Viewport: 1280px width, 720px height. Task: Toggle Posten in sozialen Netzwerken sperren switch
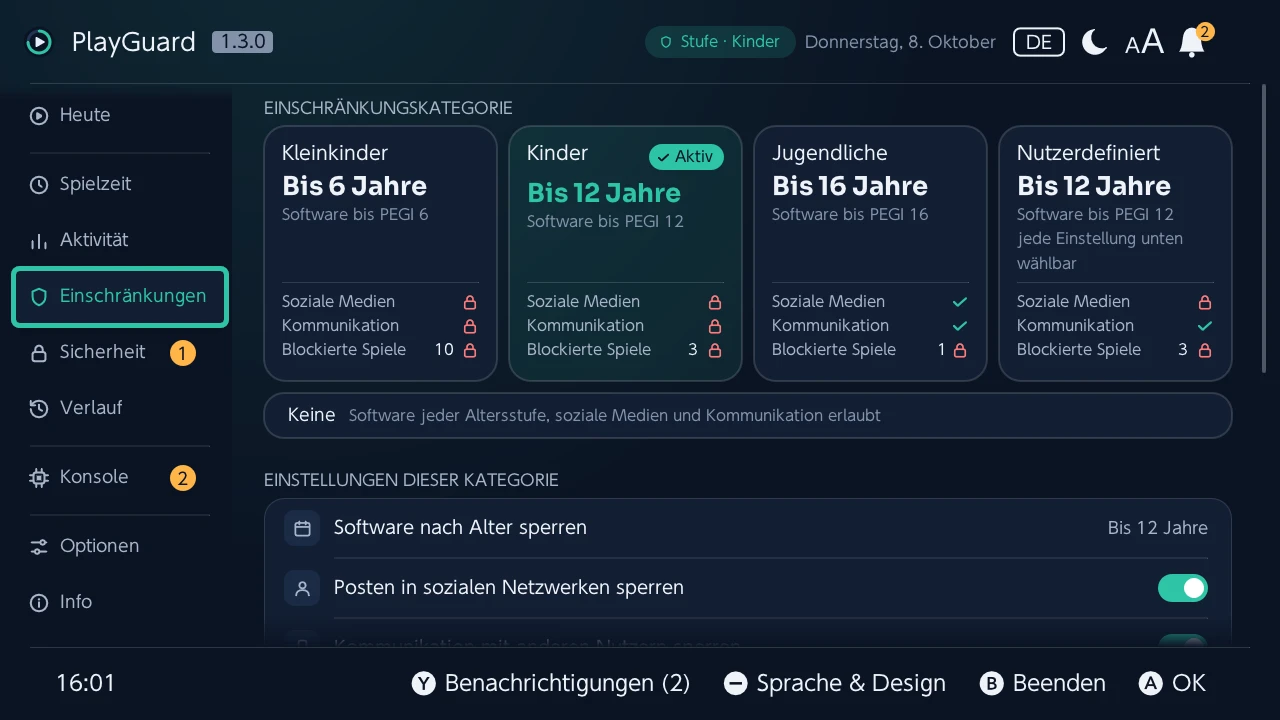(1183, 588)
